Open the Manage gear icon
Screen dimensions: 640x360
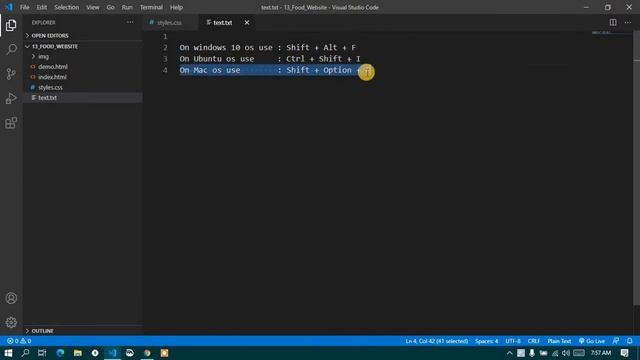tap(11, 322)
